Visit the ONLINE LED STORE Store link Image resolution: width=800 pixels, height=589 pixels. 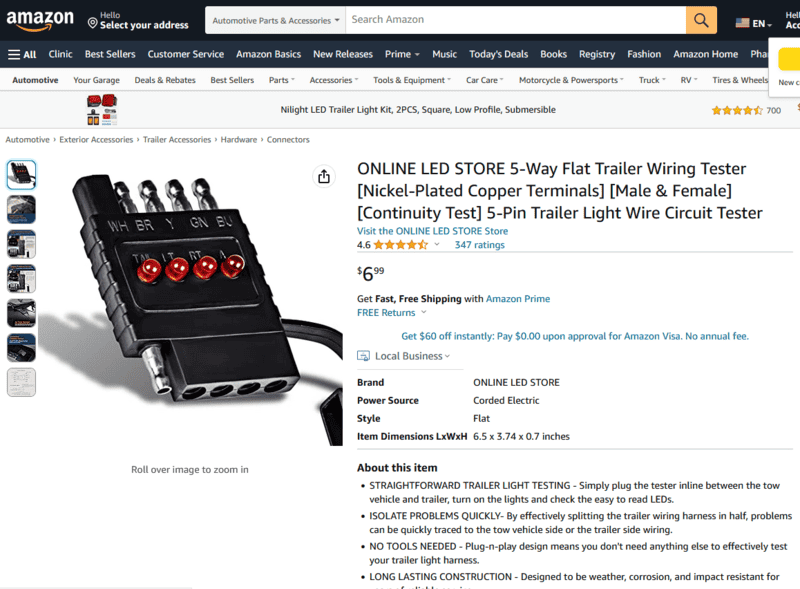pos(432,231)
